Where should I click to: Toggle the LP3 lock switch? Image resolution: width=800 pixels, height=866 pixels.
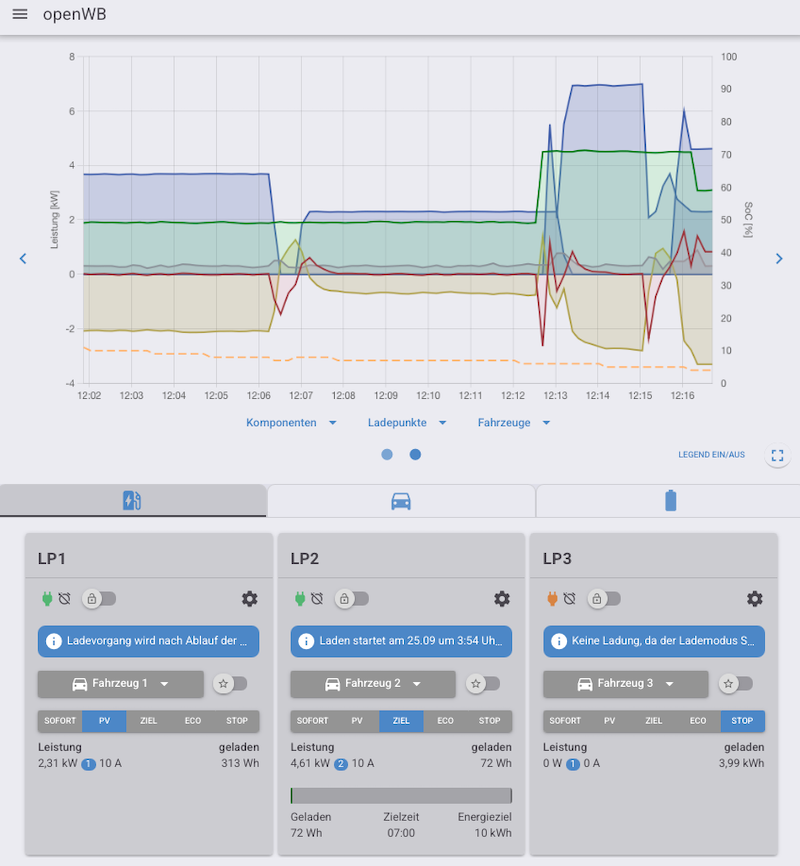(603, 598)
